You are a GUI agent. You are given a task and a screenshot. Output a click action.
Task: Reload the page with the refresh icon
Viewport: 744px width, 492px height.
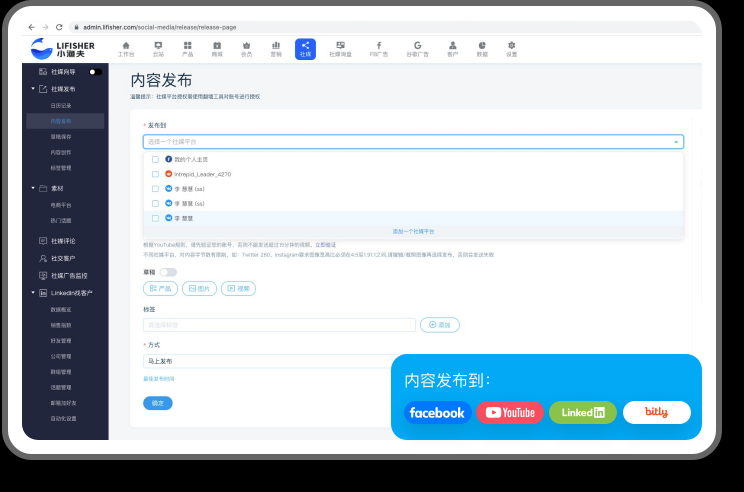59,27
